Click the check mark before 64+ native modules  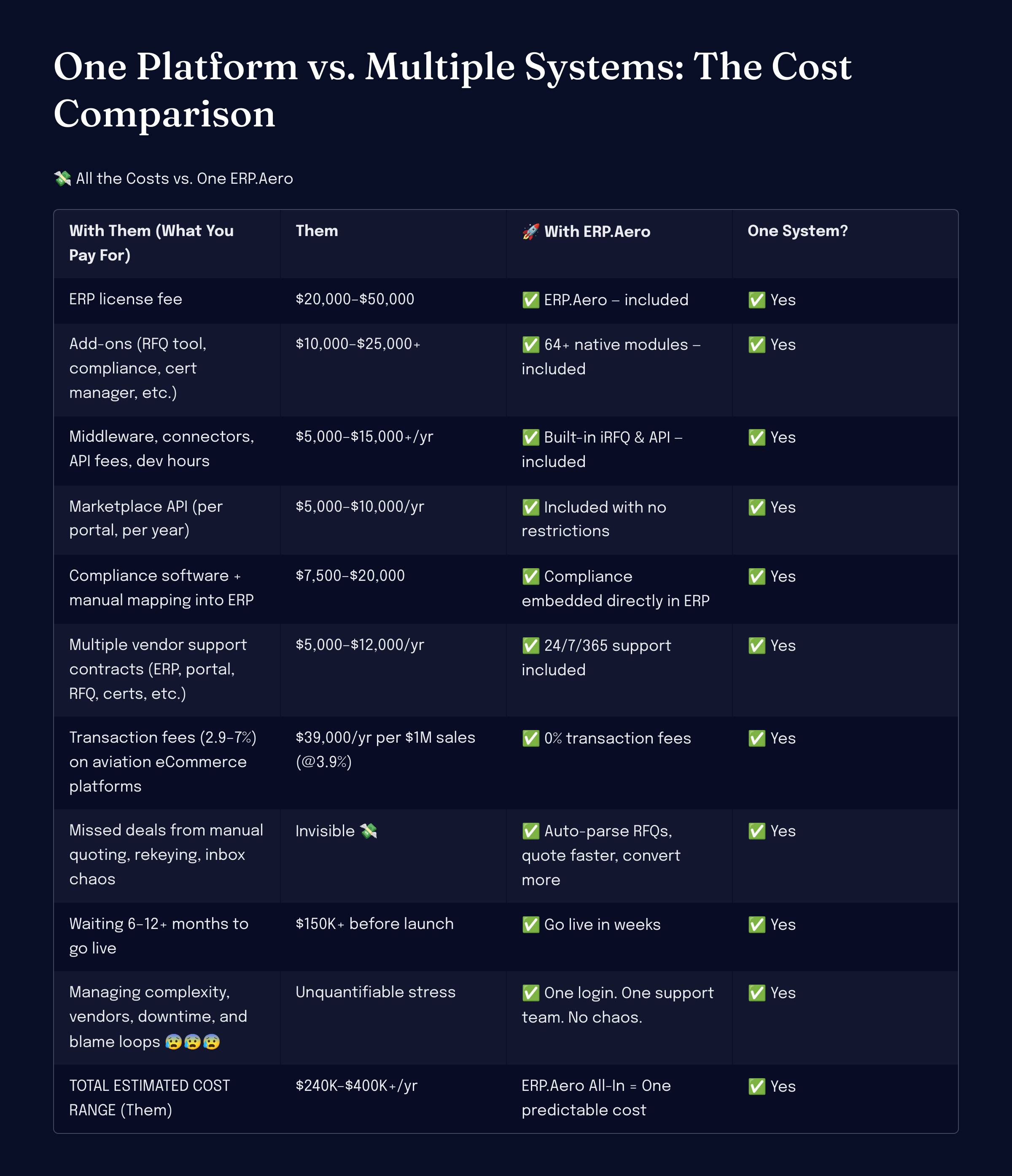pyautogui.click(x=530, y=344)
